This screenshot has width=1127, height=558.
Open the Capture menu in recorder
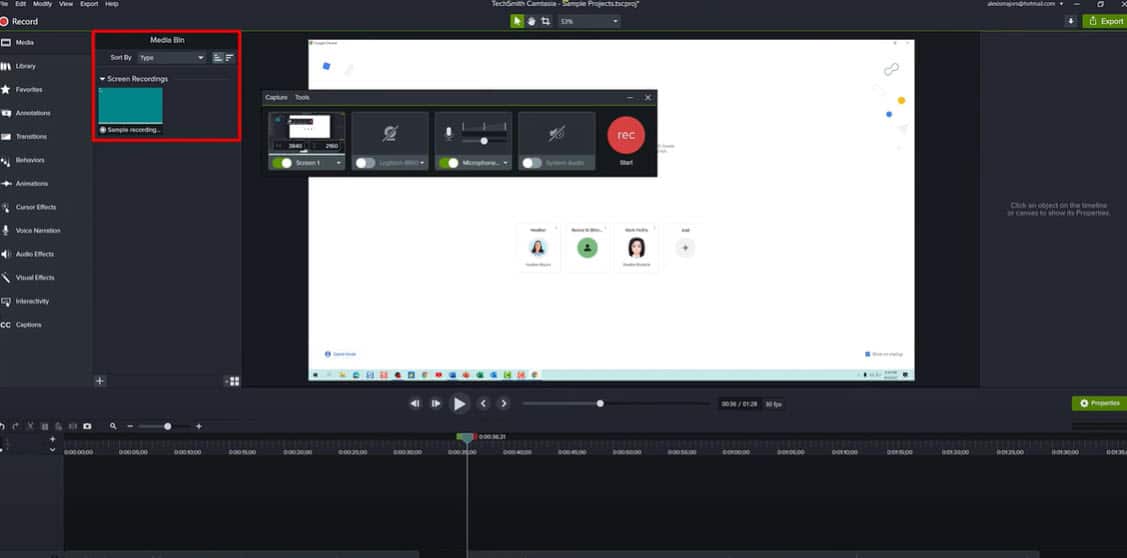coord(276,98)
